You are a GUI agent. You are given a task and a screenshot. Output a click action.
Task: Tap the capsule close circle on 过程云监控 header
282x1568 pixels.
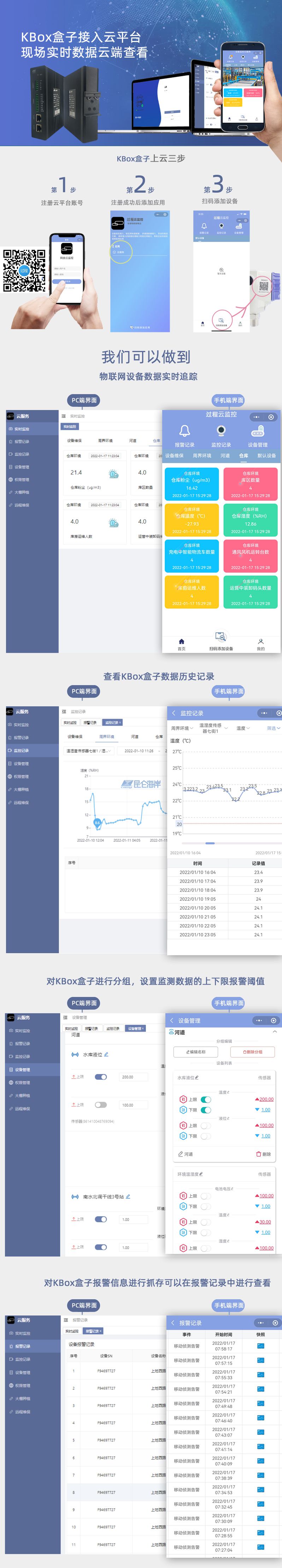coord(271,417)
